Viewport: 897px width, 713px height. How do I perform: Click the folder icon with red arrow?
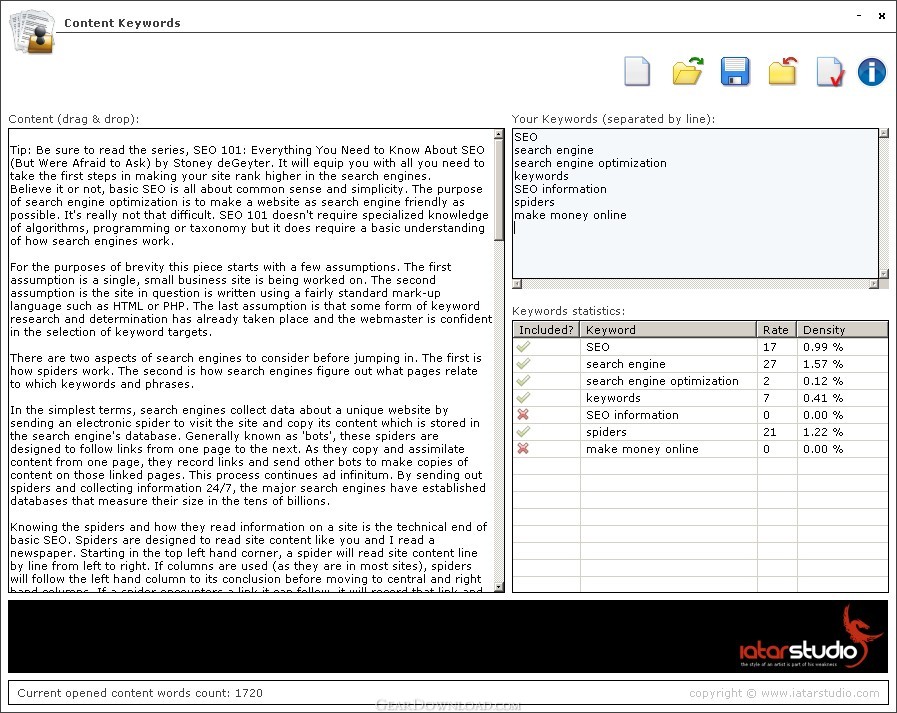(x=783, y=72)
